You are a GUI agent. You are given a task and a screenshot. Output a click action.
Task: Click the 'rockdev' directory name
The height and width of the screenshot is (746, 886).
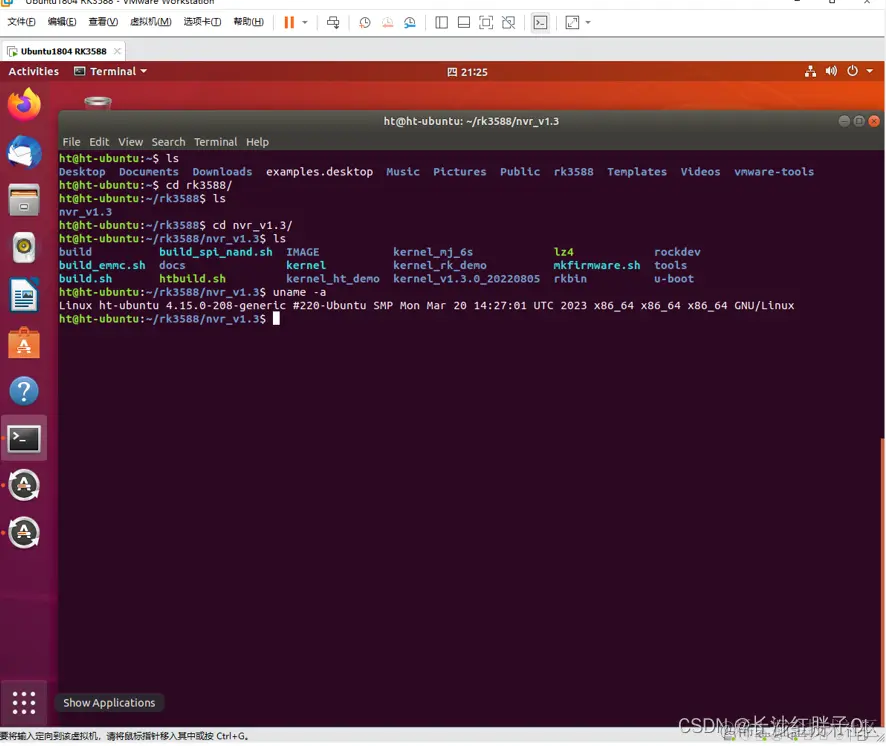pos(677,252)
